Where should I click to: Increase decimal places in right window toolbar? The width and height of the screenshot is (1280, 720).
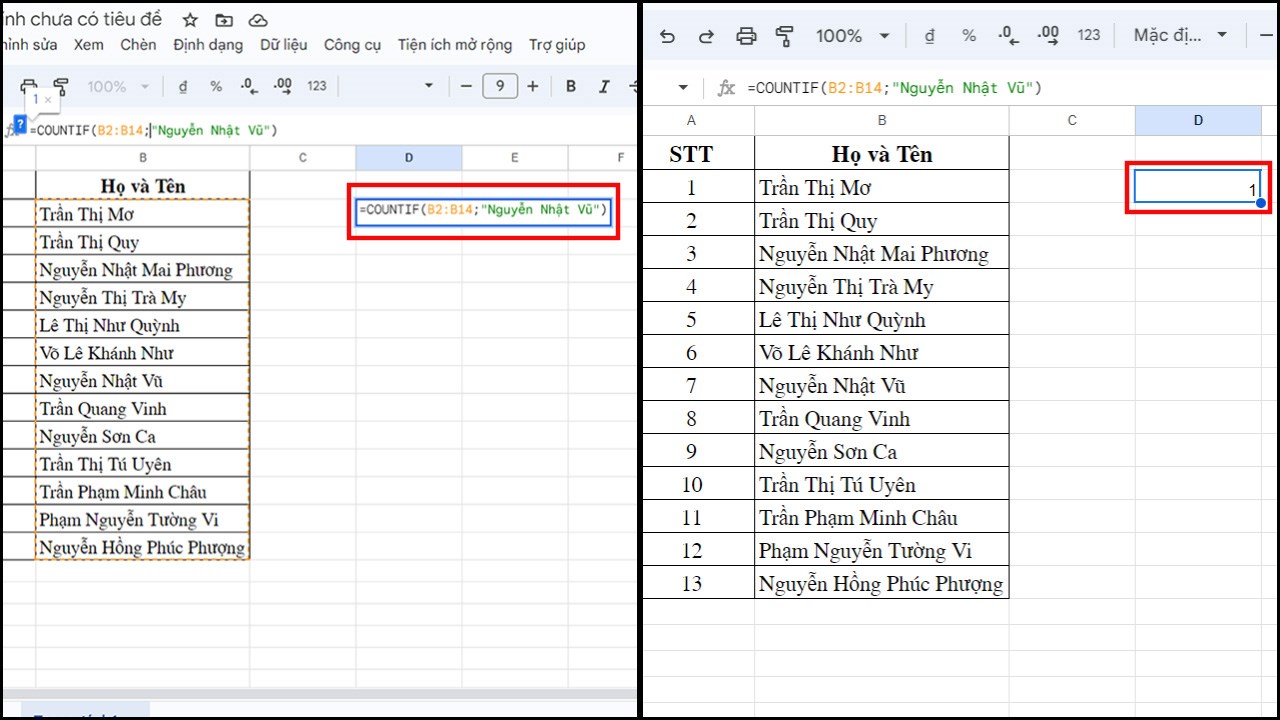(1047, 36)
